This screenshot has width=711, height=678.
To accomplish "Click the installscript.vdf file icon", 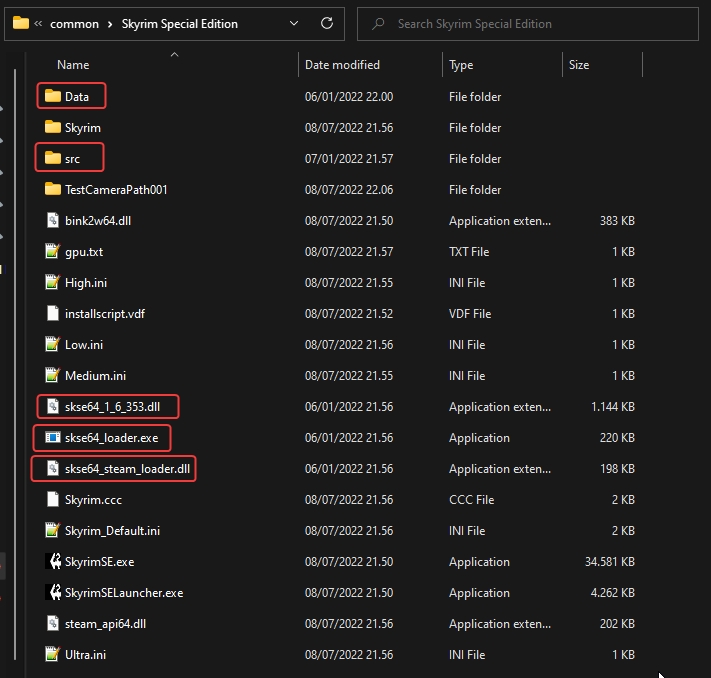I will (x=53, y=314).
